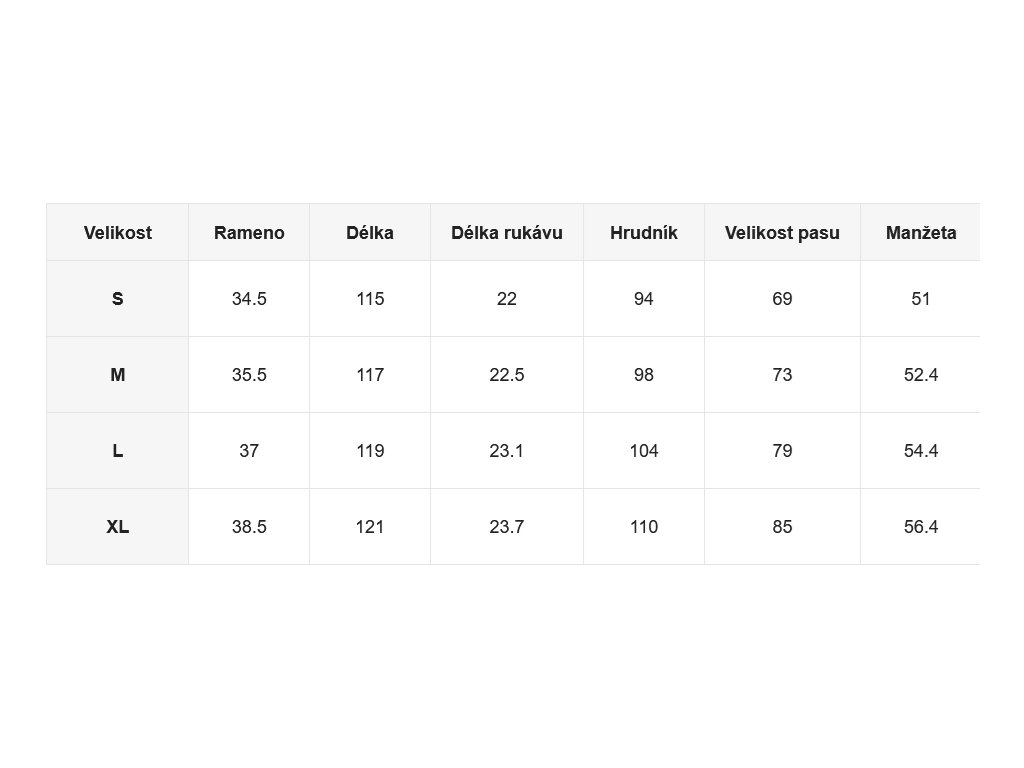Select the size L row label
This screenshot has width=1024, height=768.
tap(118, 451)
